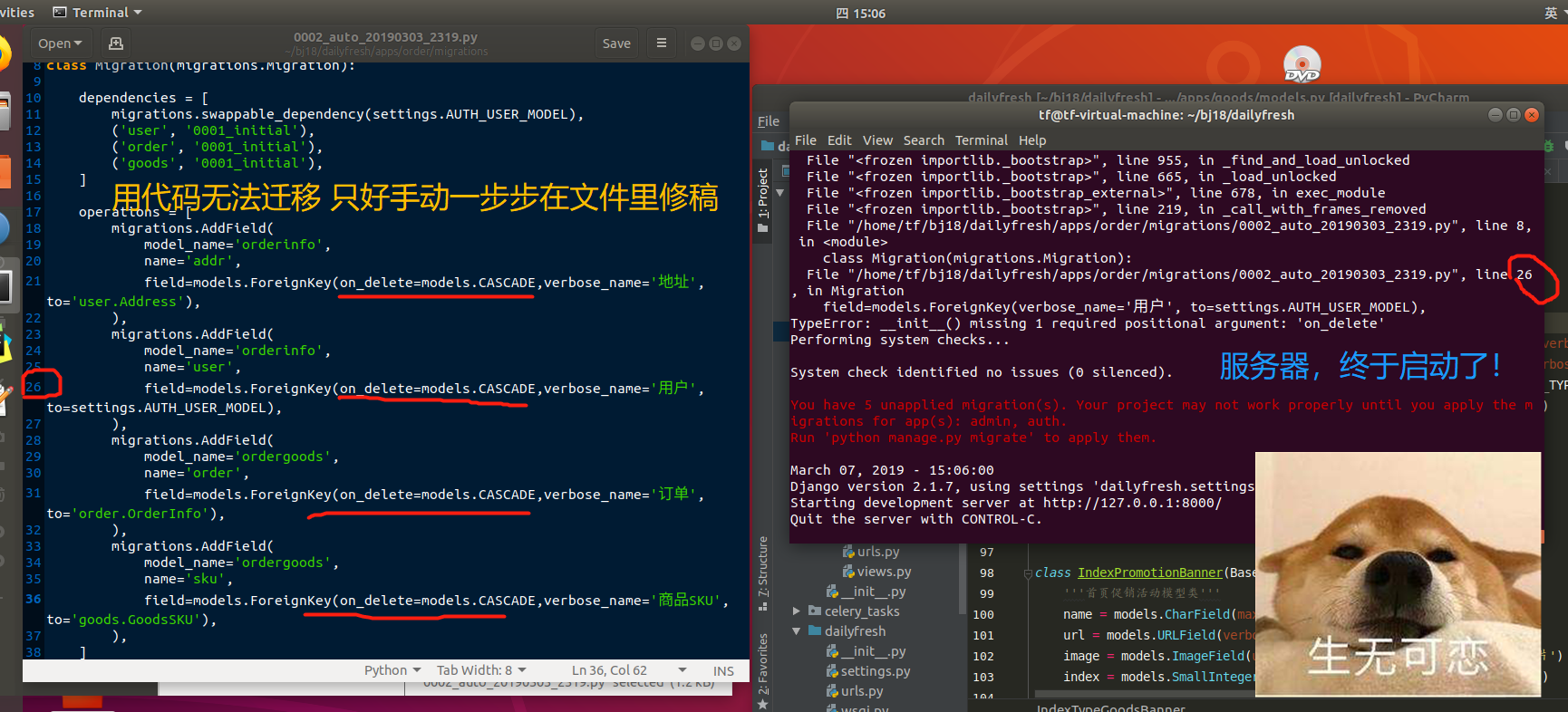Collapse the IndexPromotionBanner class fold marker
This screenshot has width=1568, height=712.
(1028, 573)
